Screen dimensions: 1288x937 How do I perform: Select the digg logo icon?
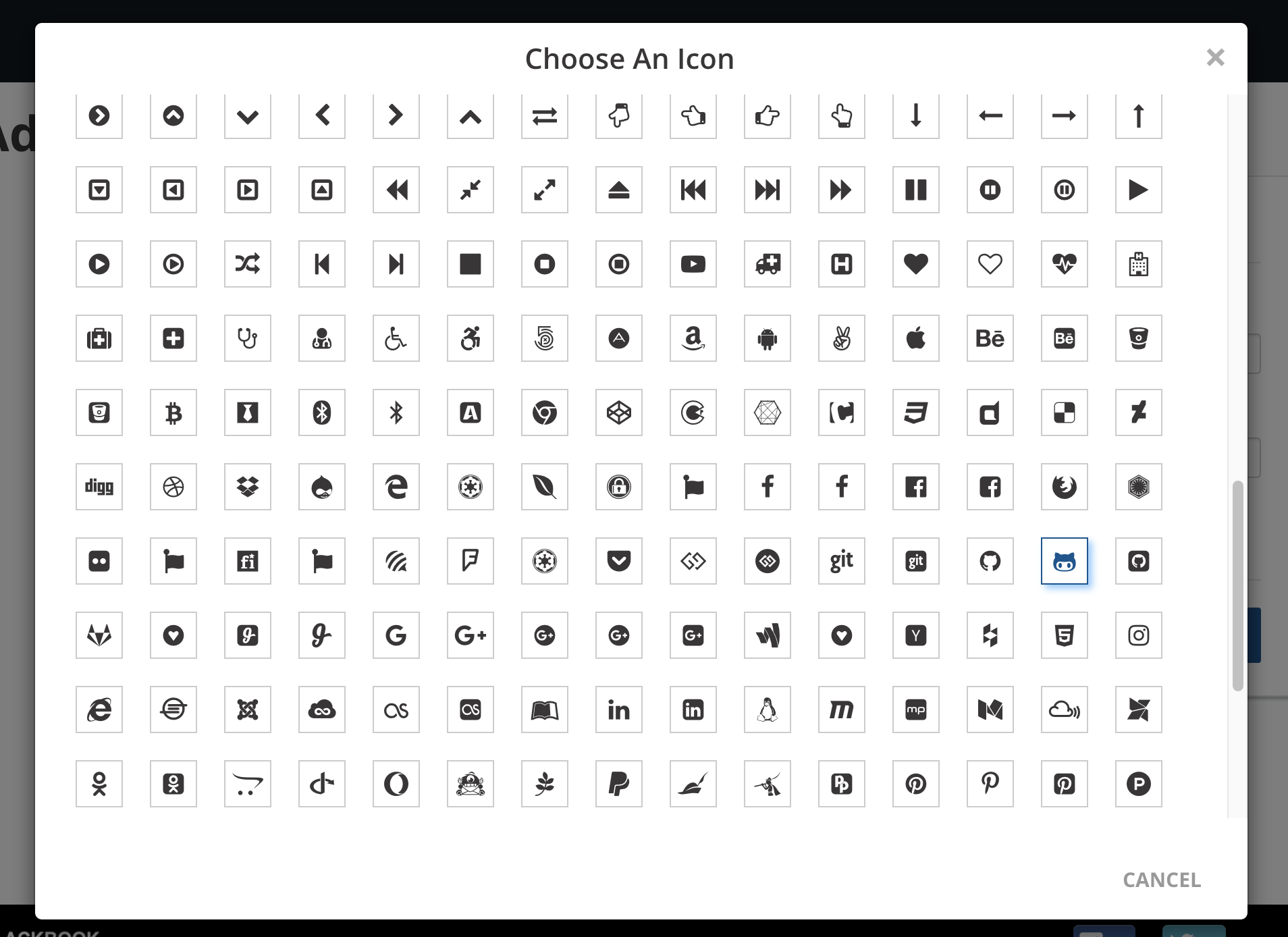coord(99,487)
